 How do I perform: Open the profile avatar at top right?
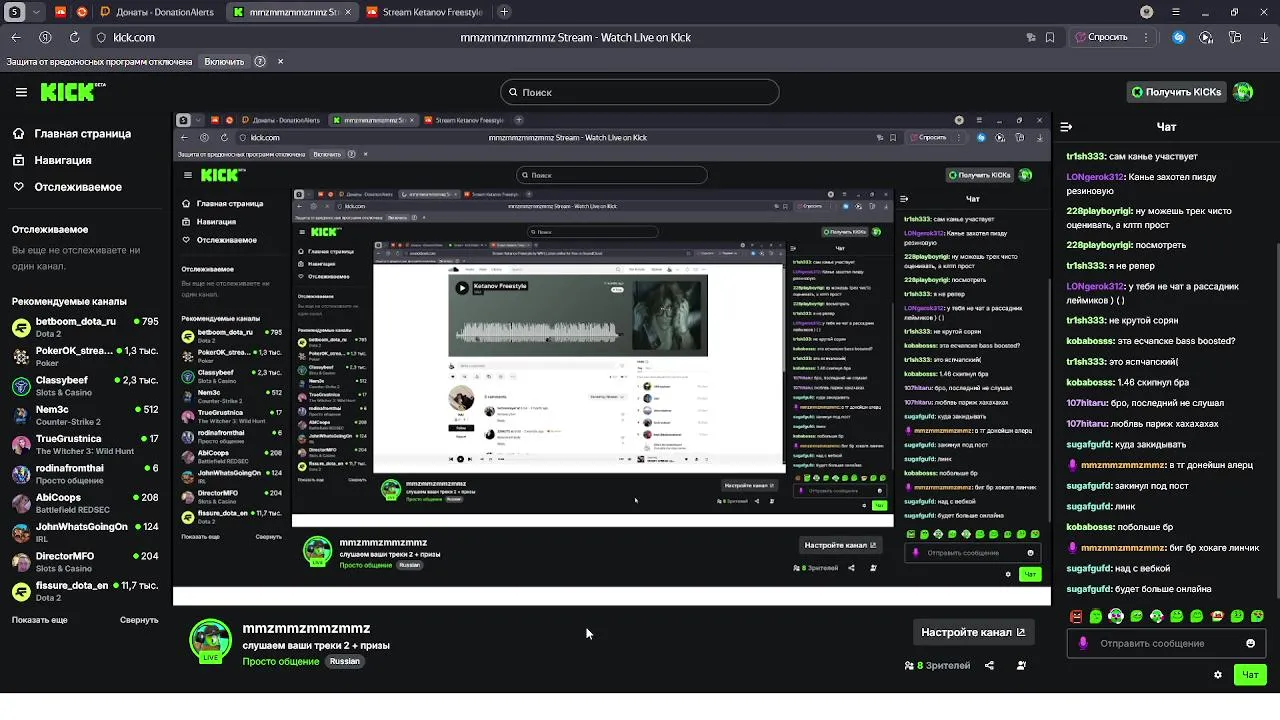click(x=1243, y=92)
